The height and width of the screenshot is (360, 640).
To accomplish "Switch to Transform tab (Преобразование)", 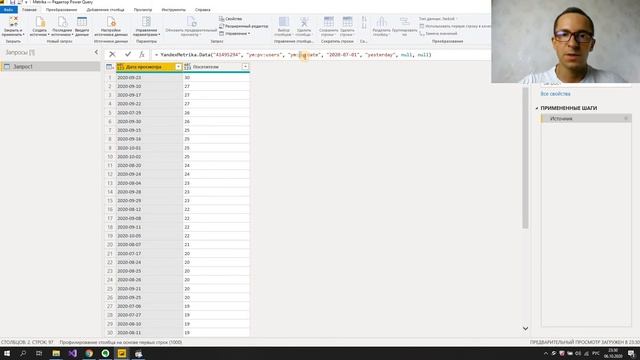I will tap(61, 9).
